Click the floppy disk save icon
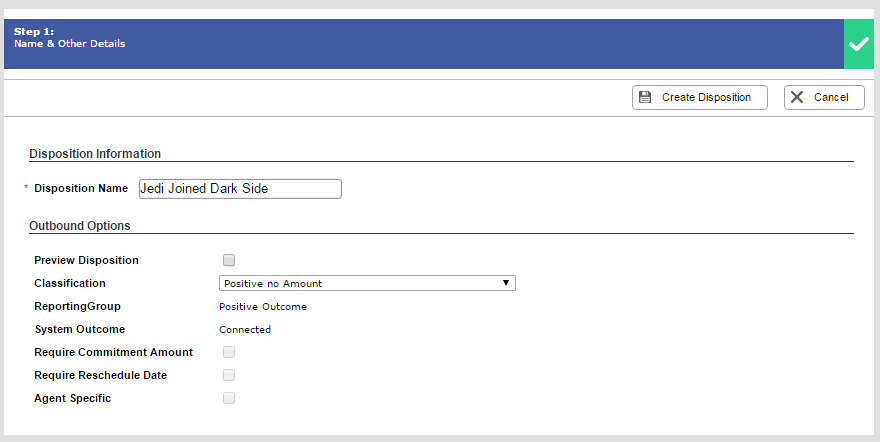Image resolution: width=880 pixels, height=442 pixels. (x=645, y=97)
